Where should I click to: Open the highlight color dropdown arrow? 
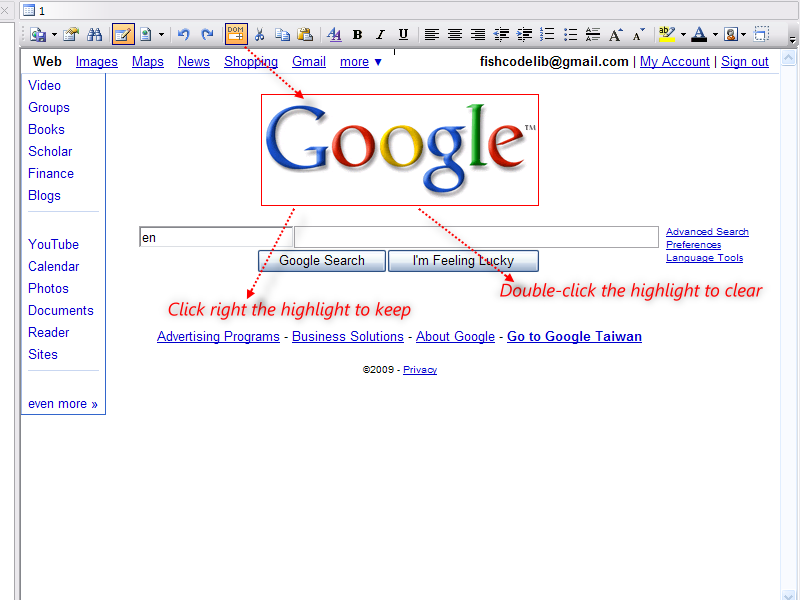(683, 35)
